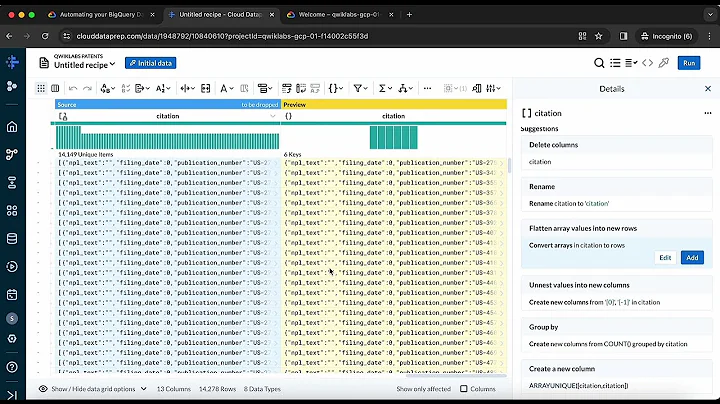Click the data grid vertical scrollbar
Image resolution: width=720 pixels, height=404 pixels.
(509, 165)
